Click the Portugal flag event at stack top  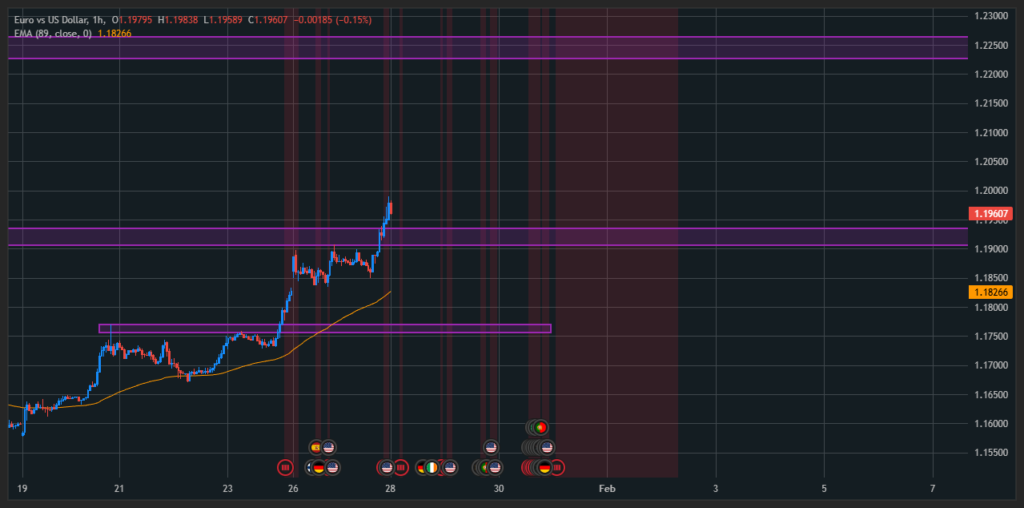540,427
